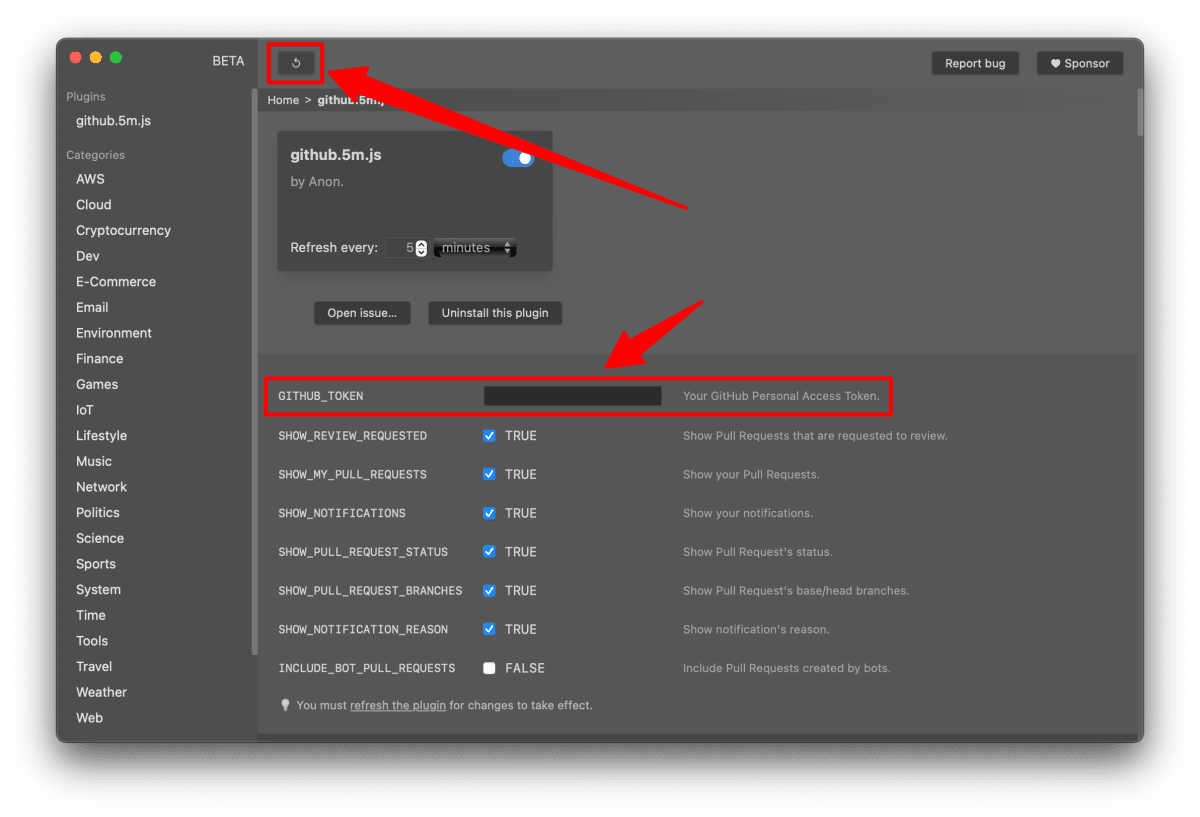Click the main panel vertical scrollbar
1200x817 pixels.
tap(1140, 112)
